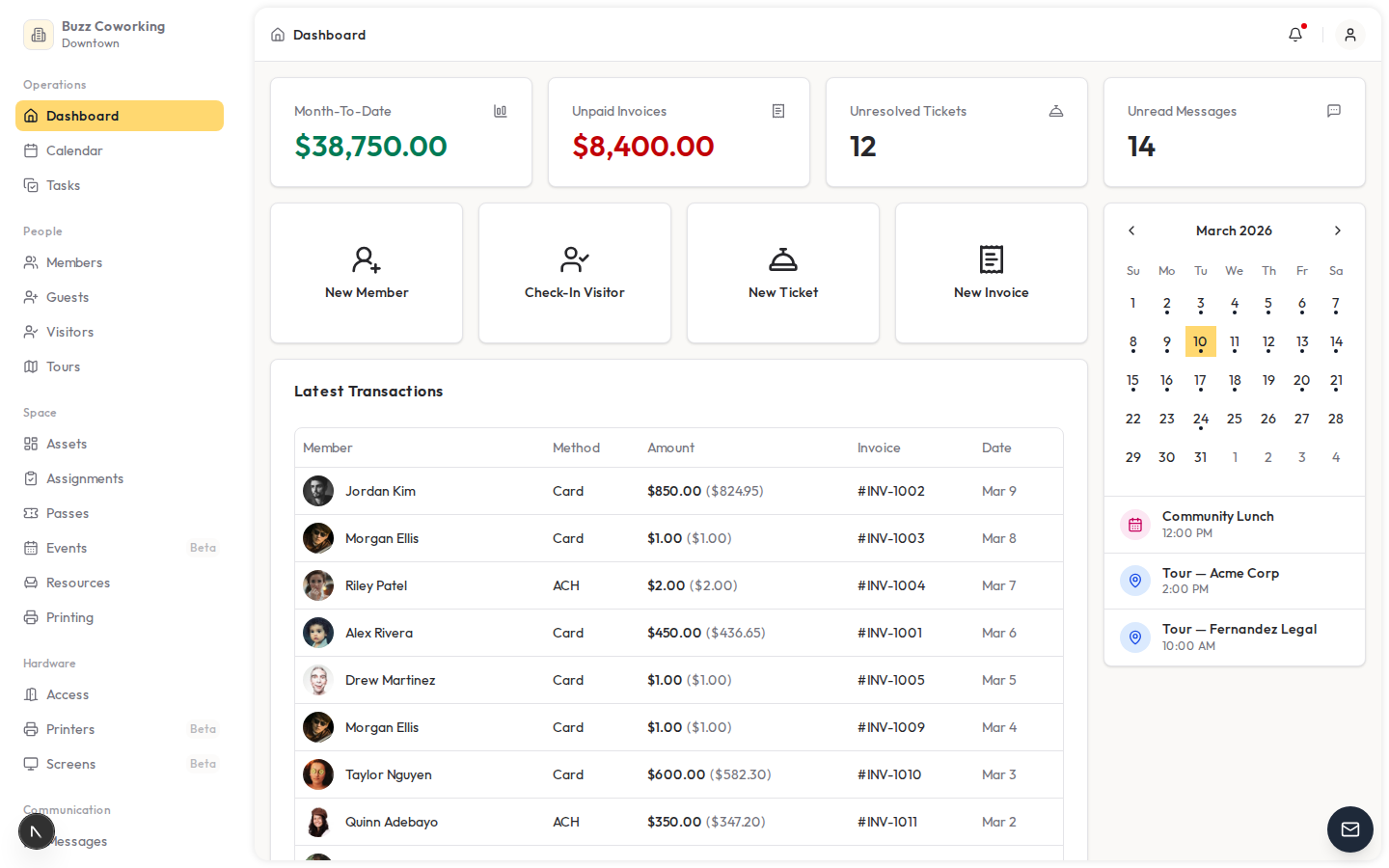
Task: Click the New Invoice tile
Action: 992,273
